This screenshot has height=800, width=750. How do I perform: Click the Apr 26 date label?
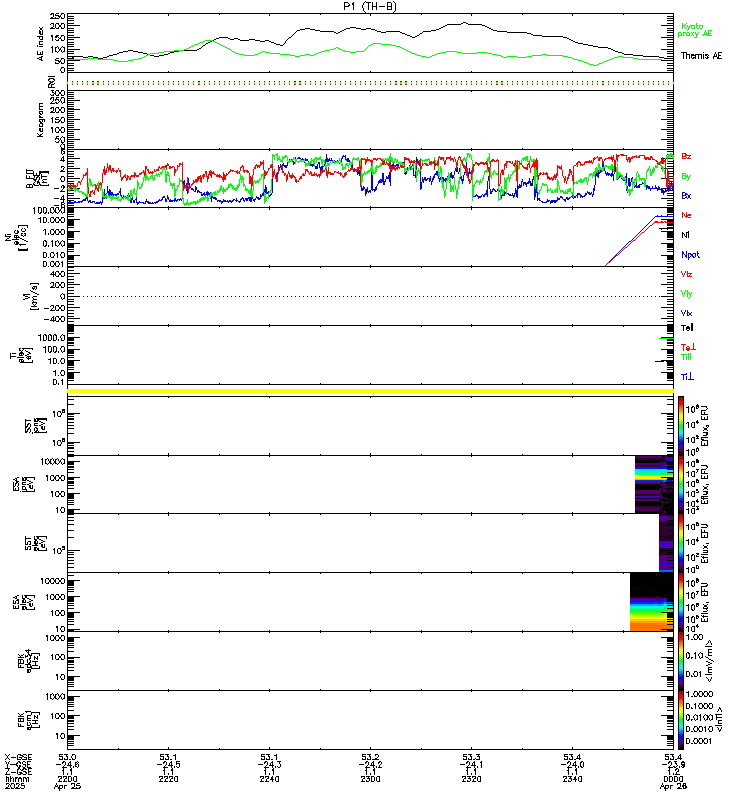click(x=673, y=786)
